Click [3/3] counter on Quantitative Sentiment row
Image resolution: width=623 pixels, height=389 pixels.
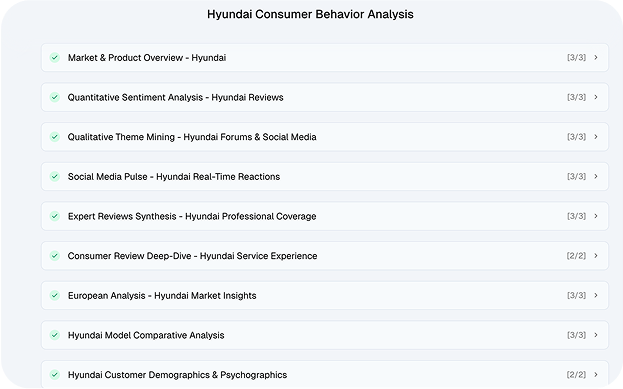click(577, 97)
